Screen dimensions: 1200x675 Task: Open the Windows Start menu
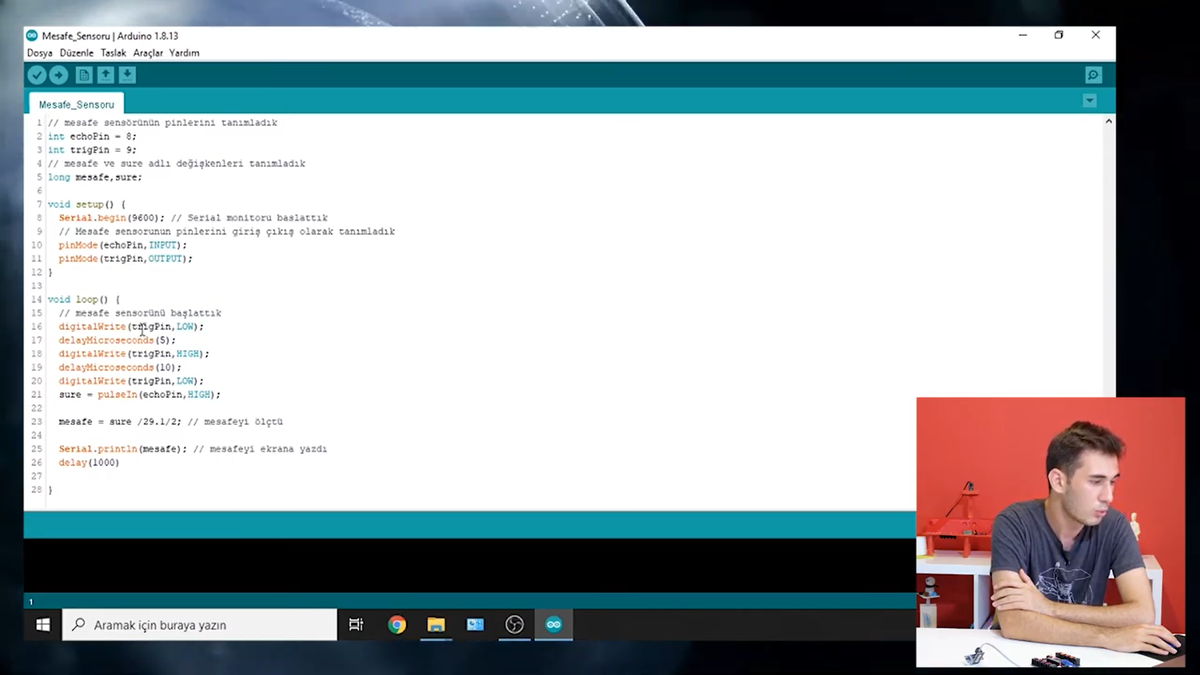point(43,625)
